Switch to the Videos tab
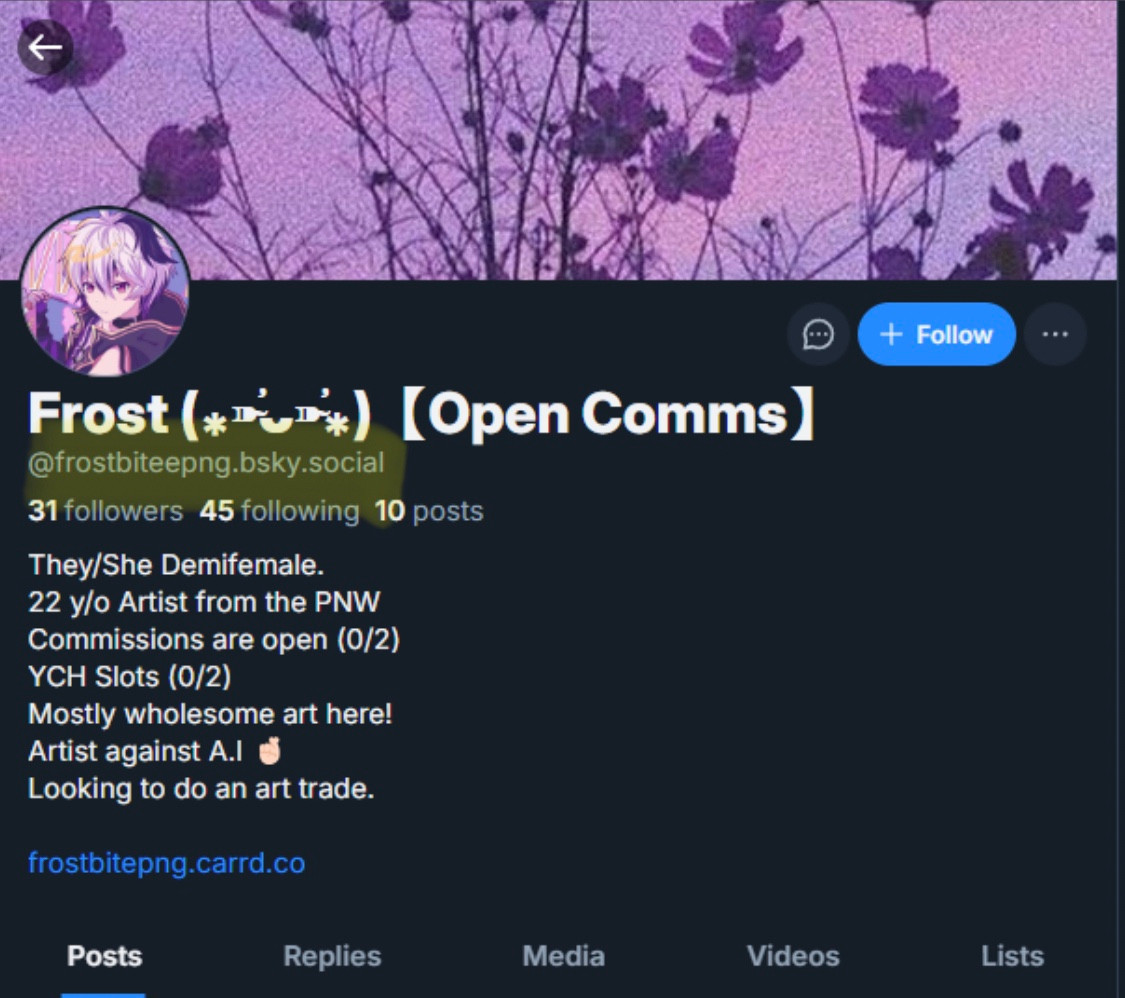The width and height of the screenshot is (1125, 998). coord(793,956)
